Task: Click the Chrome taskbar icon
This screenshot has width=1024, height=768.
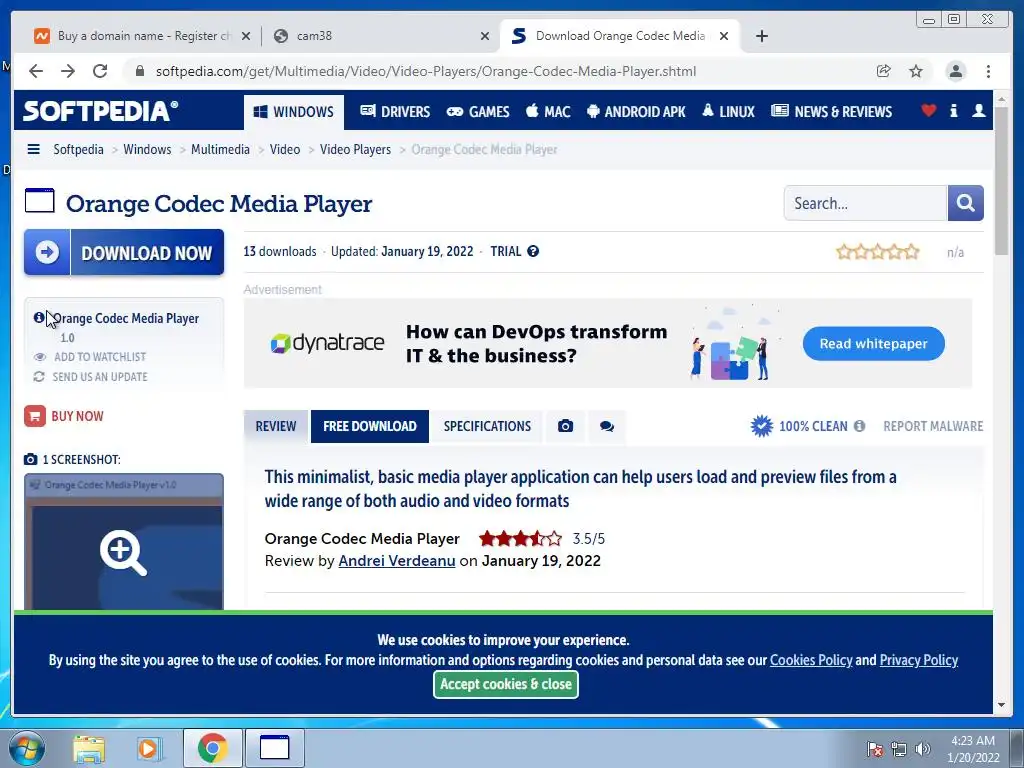Action: coord(212,748)
